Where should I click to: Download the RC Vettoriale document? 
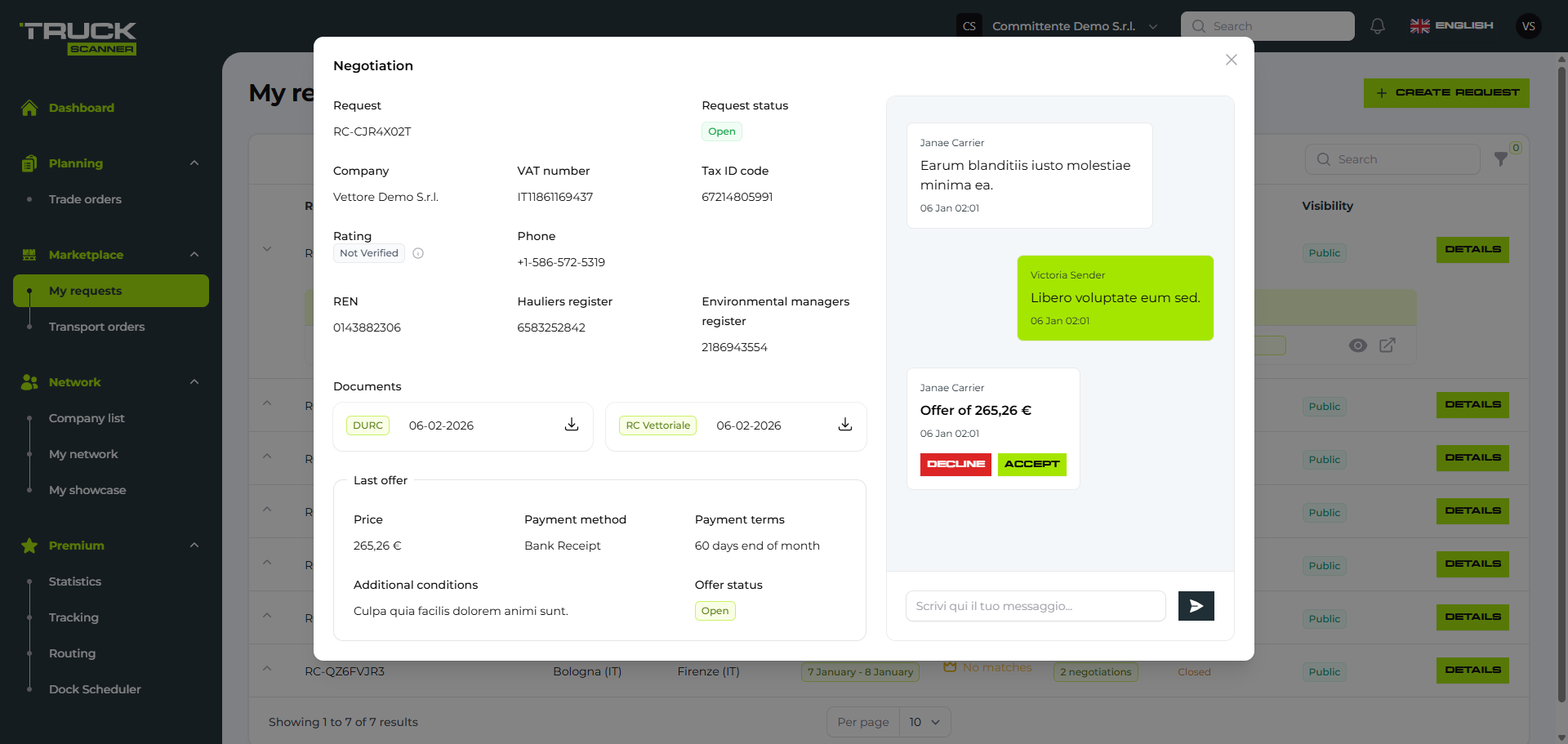coord(845,425)
